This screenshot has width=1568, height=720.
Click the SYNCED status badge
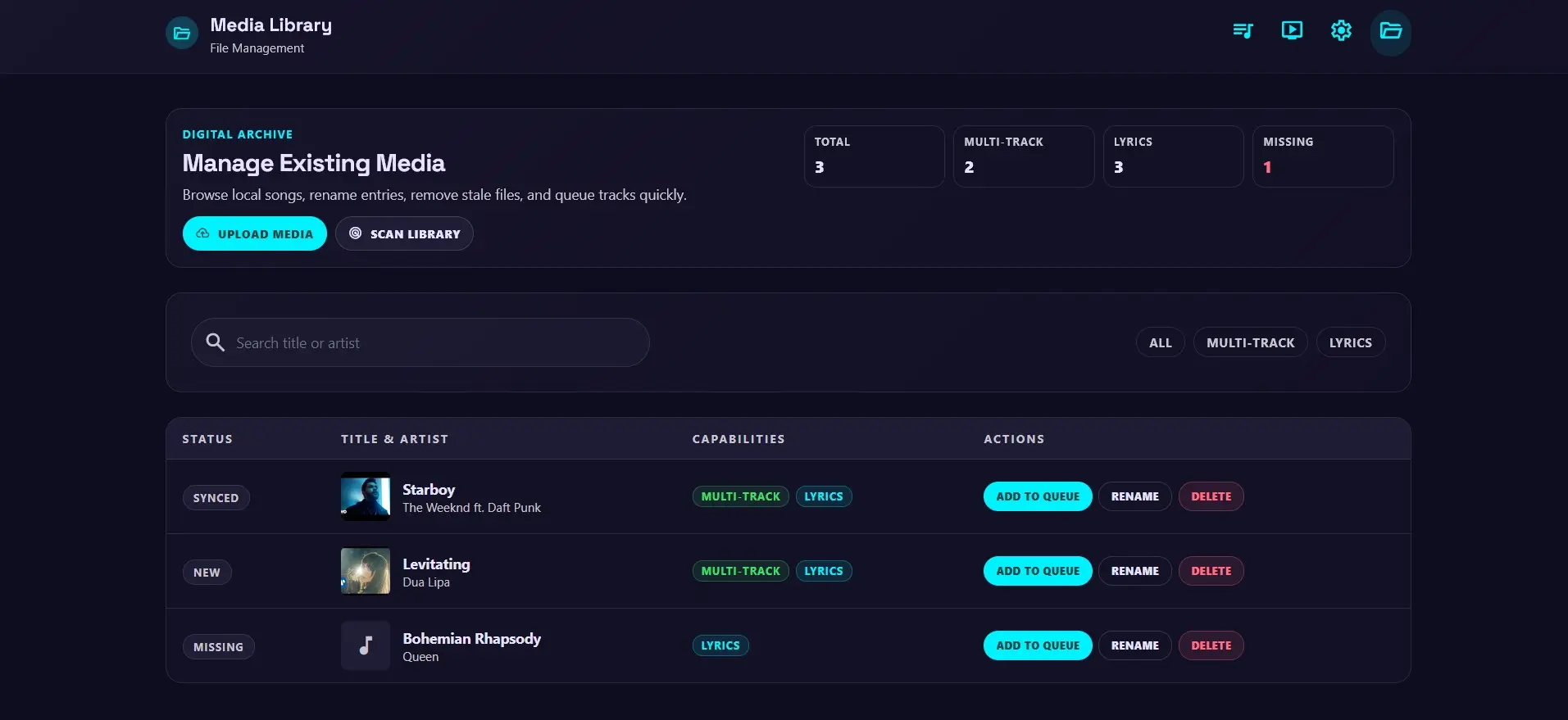click(x=216, y=498)
